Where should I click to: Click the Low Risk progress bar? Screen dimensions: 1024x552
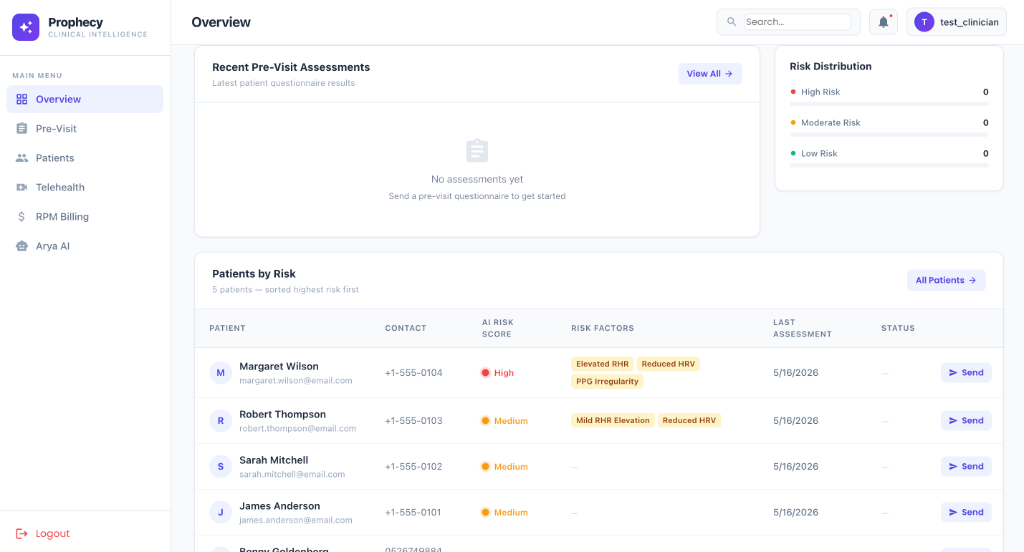889,165
